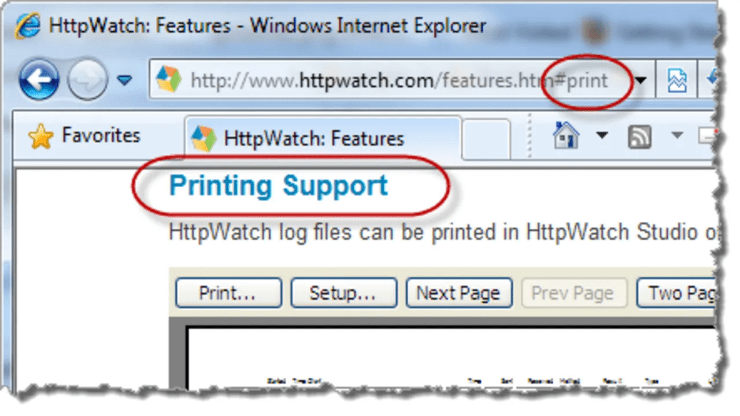Click the Internet Explorer logo in title bar

click(28, 25)
